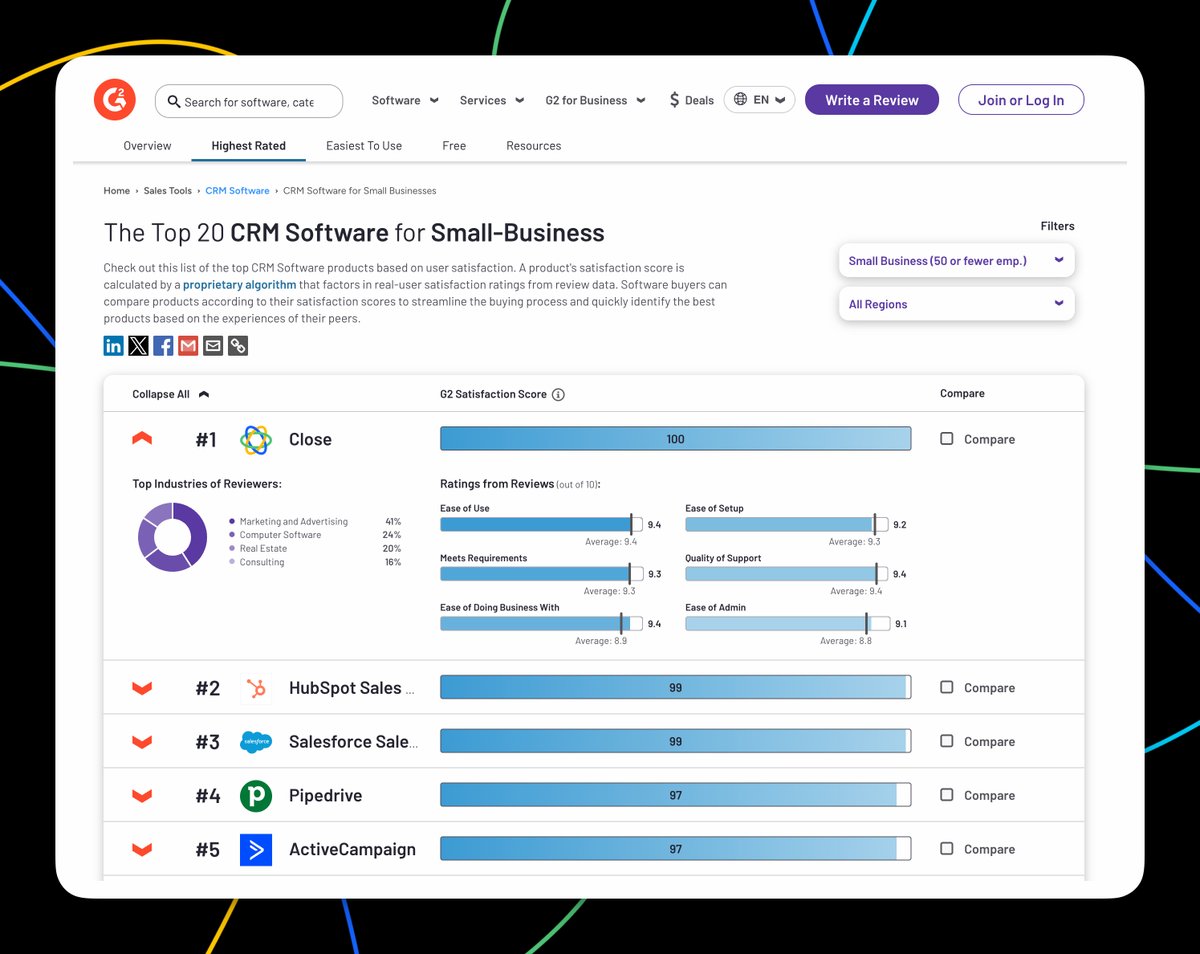
Task: Share via X icon
Action: pos(138,346)
